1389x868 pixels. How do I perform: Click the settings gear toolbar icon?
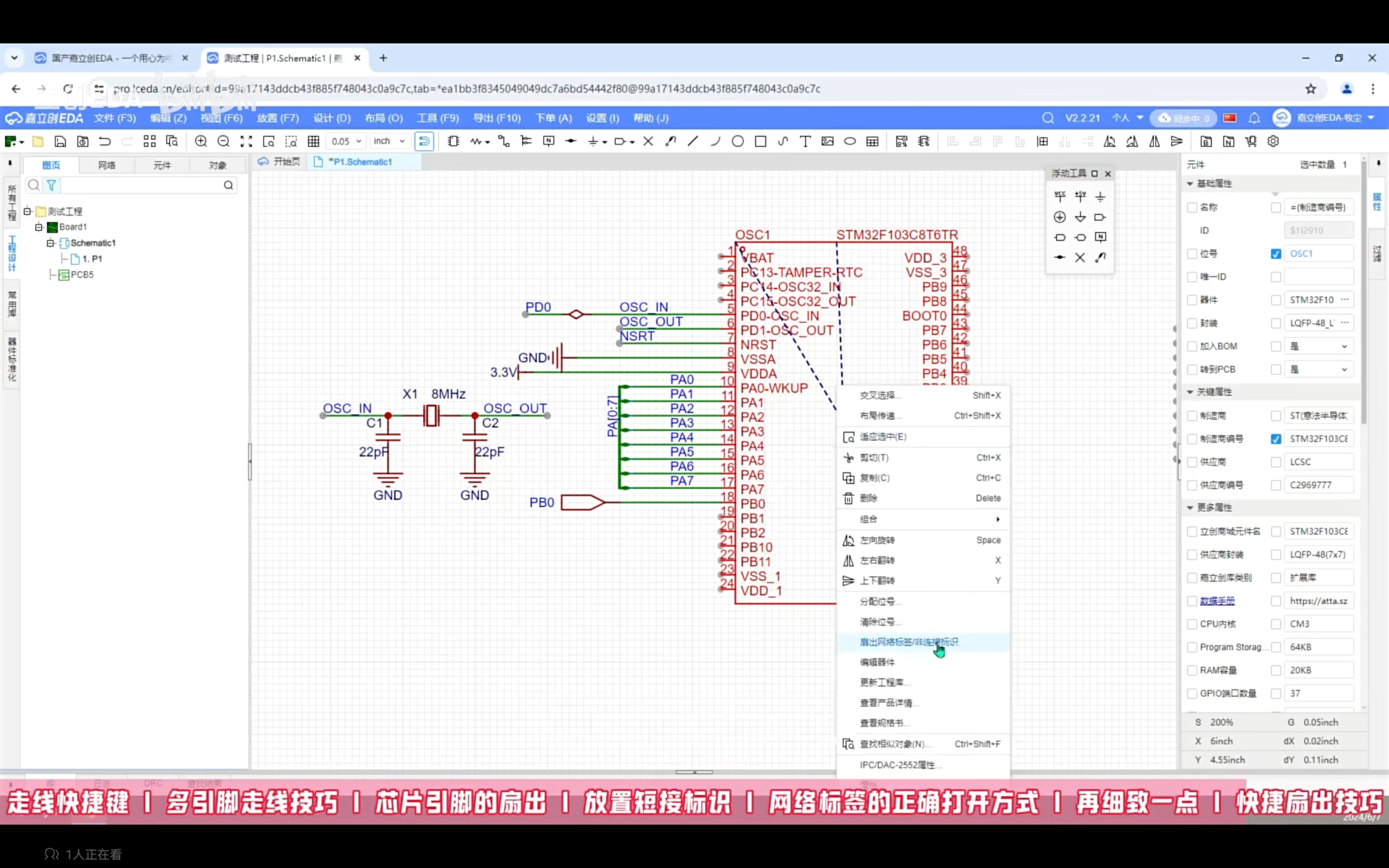pos(1272,141)
